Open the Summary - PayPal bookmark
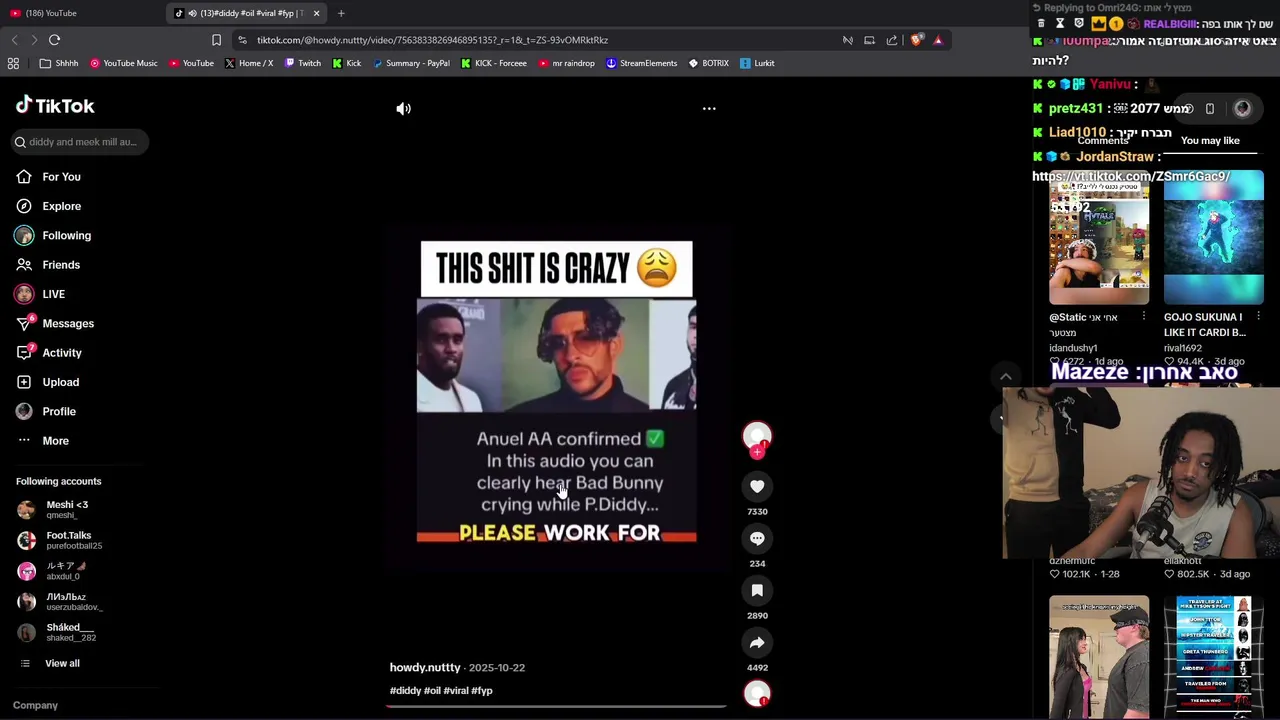1280x720 pixels. [410, 63]
